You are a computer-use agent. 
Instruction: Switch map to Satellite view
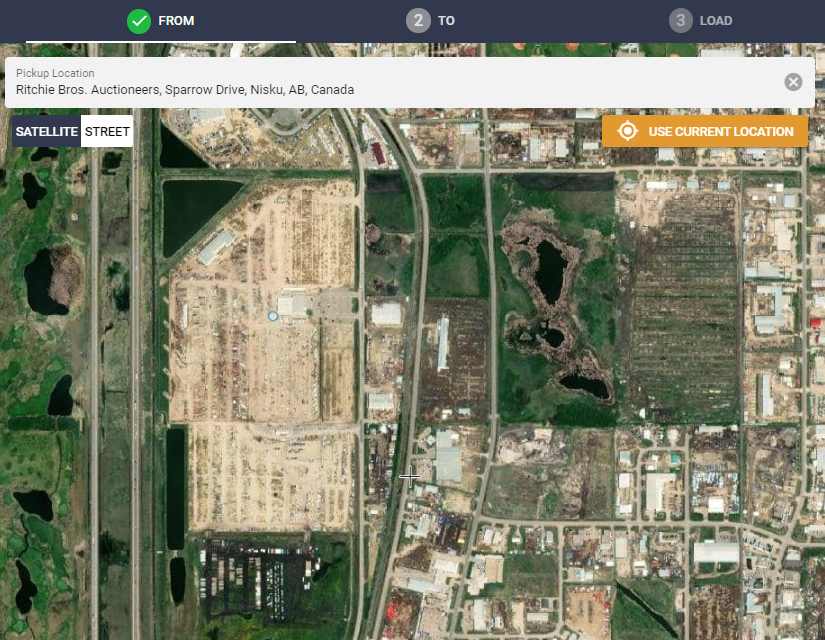46,131
